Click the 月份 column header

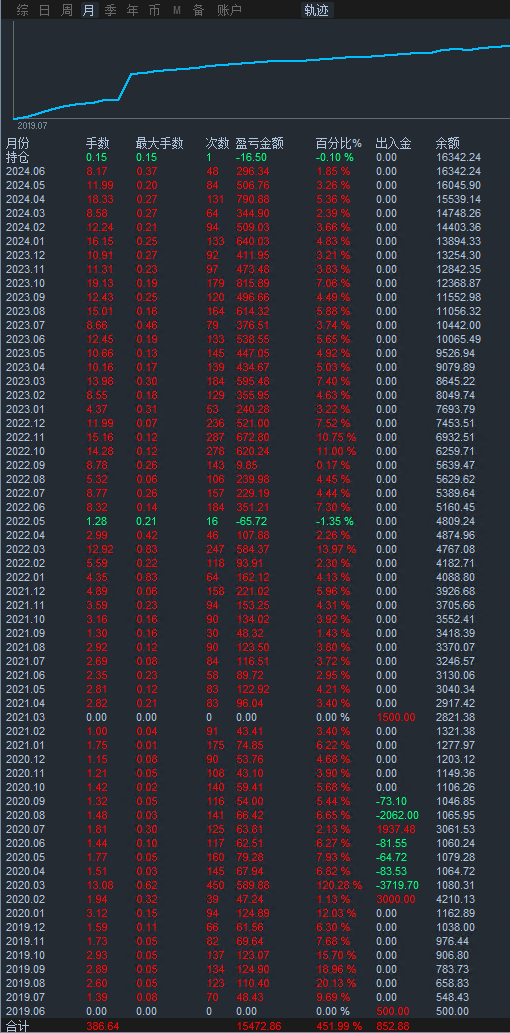click(18, 144)
